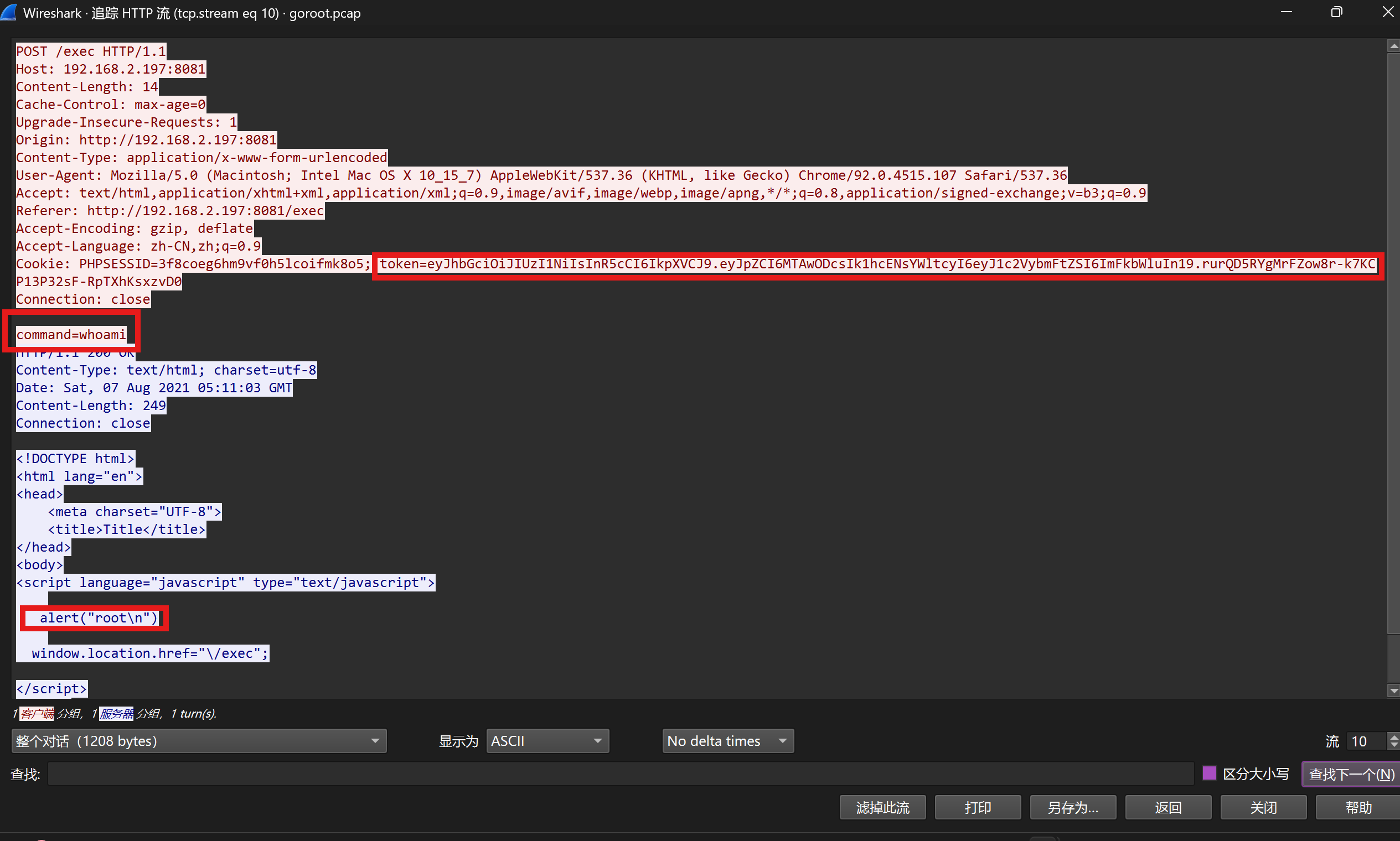Click the response 'Connection: close' line below Content-Length: 249
1400x841 pixels.
click(84, 423)
